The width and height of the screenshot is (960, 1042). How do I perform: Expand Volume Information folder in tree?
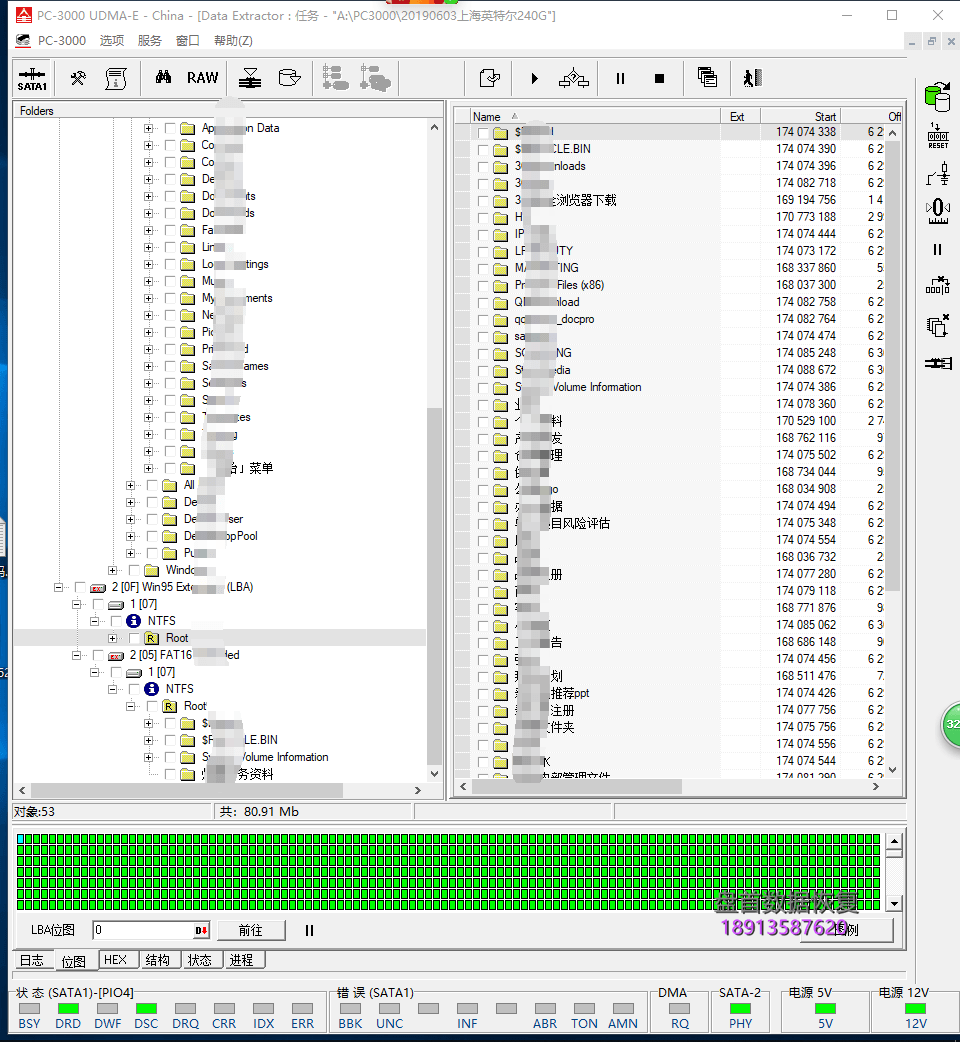149,758
